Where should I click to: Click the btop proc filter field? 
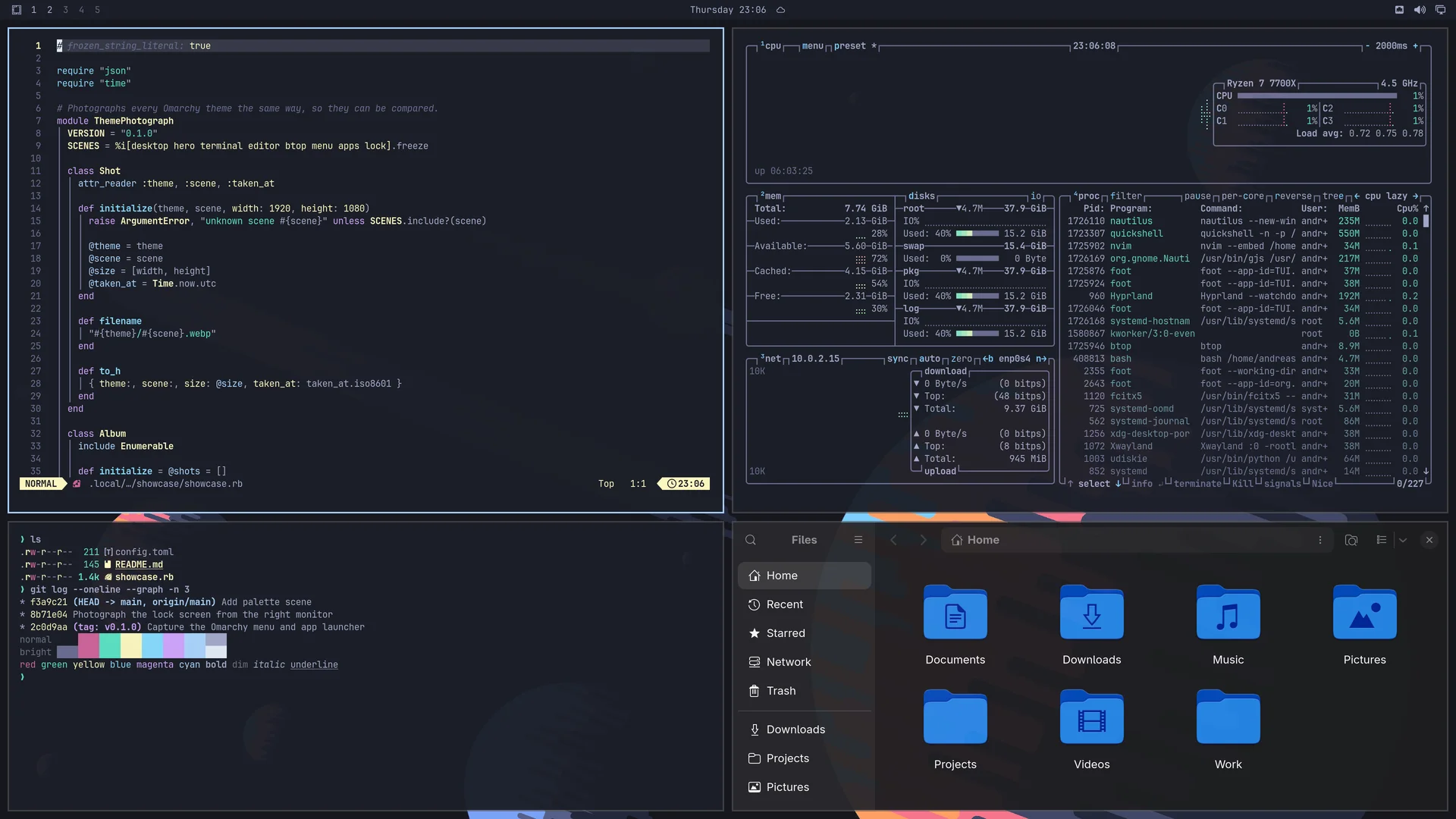click(1126, 196)
